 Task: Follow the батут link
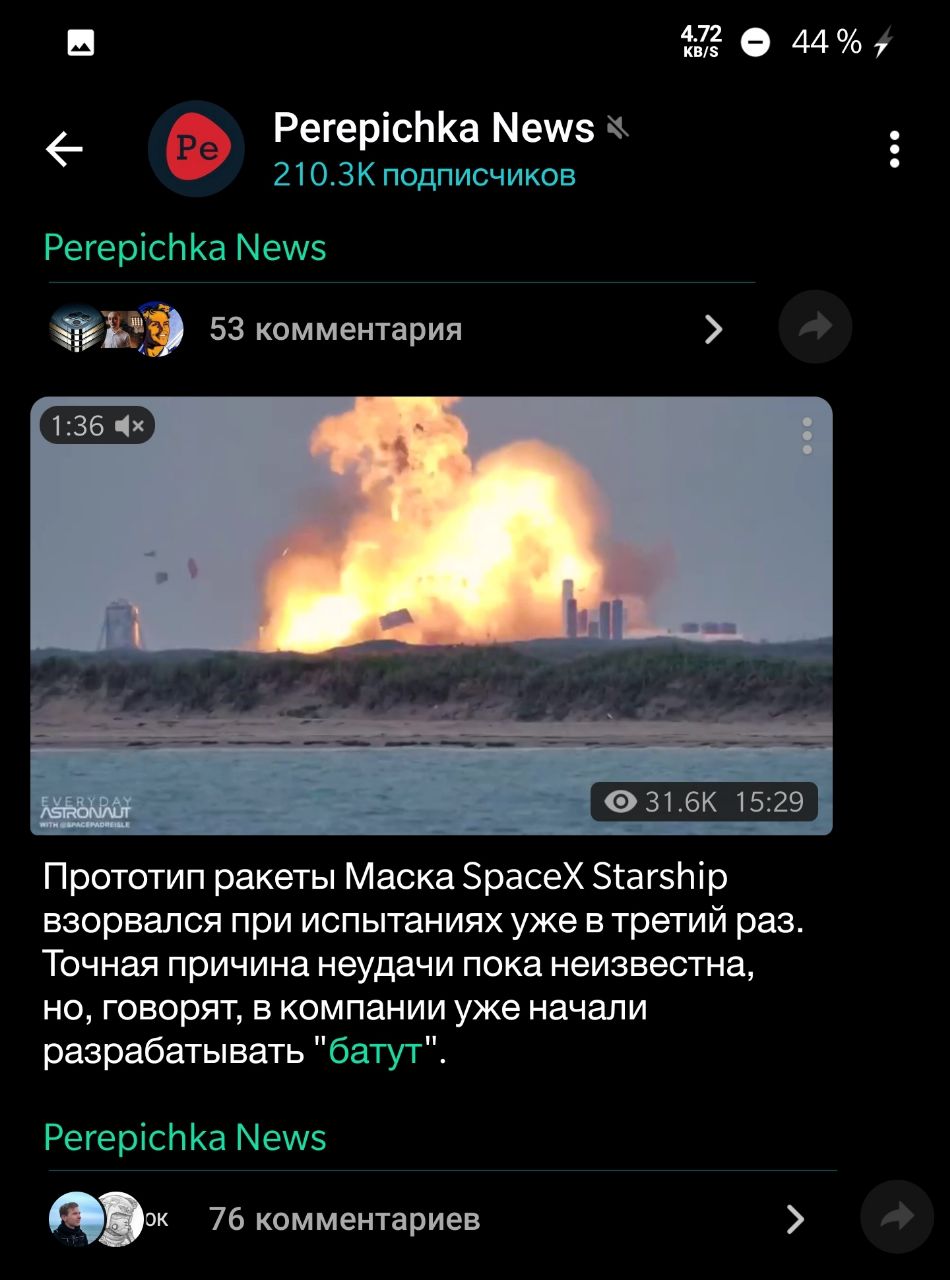point(375,1053)
